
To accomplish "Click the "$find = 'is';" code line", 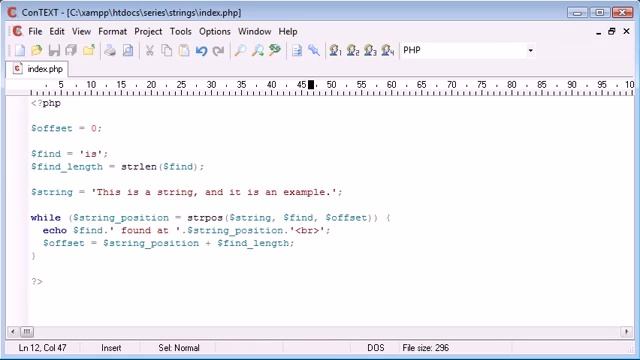I will point(69,154).
